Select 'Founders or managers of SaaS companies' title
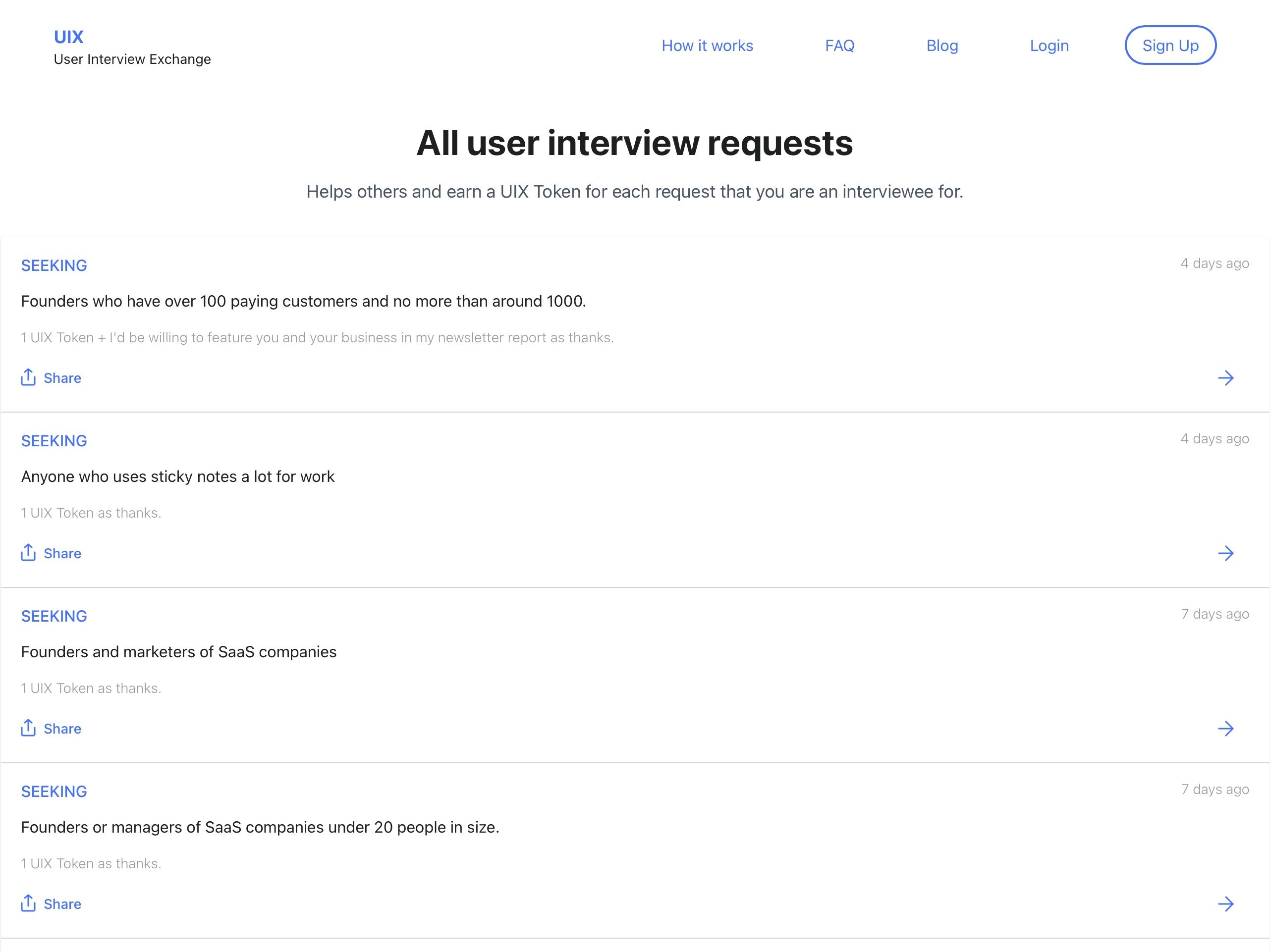The image size is (1270, 952). [x=260, y=828]
